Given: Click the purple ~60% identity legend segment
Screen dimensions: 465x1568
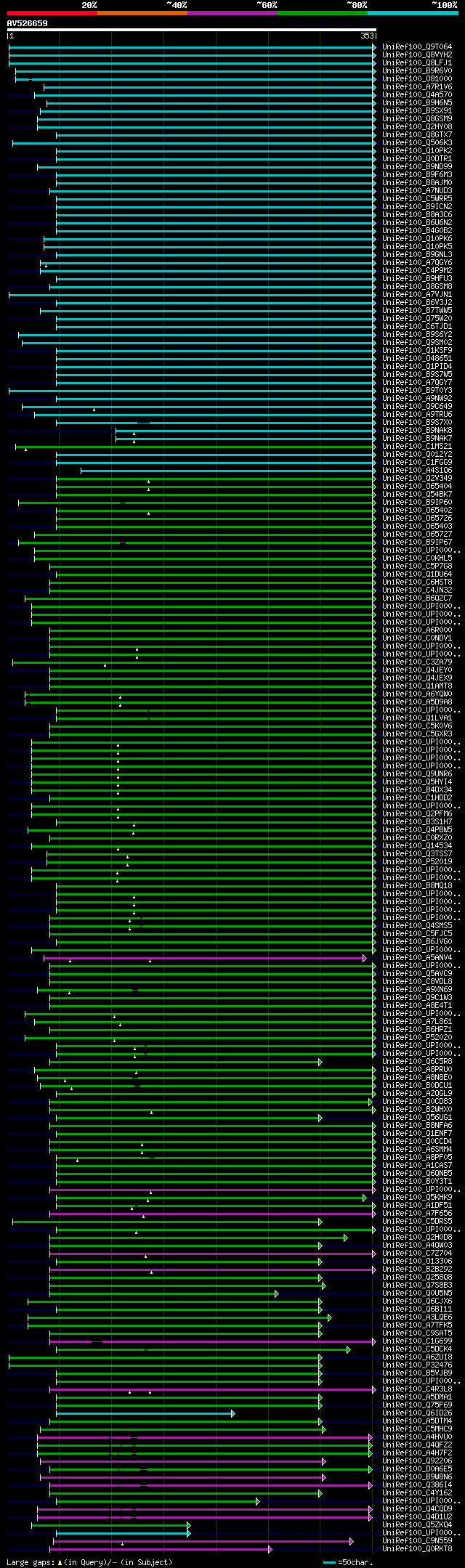Looking at the screenshot, I should (232, 12).
